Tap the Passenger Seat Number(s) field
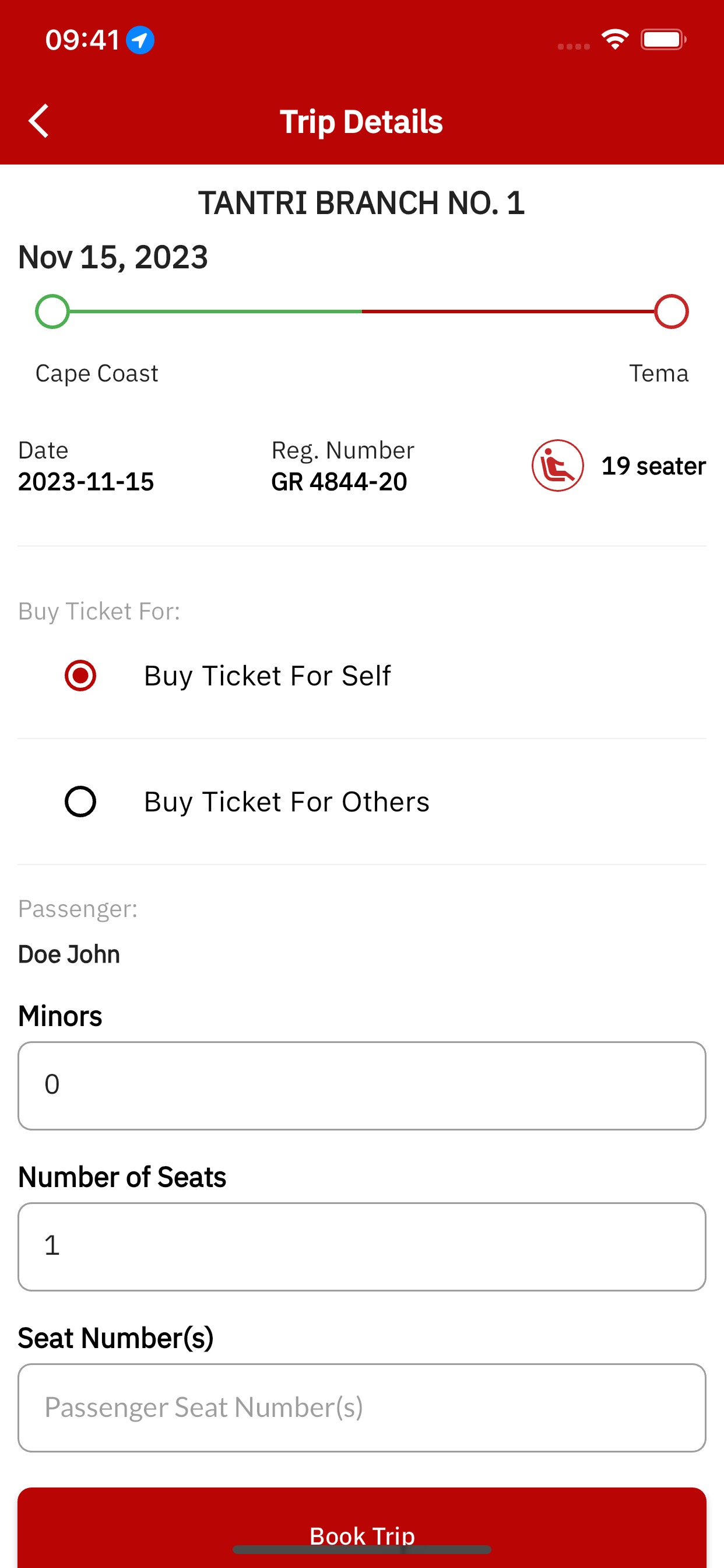Viewport: 724px width, 1568px height. [362, 1408]
